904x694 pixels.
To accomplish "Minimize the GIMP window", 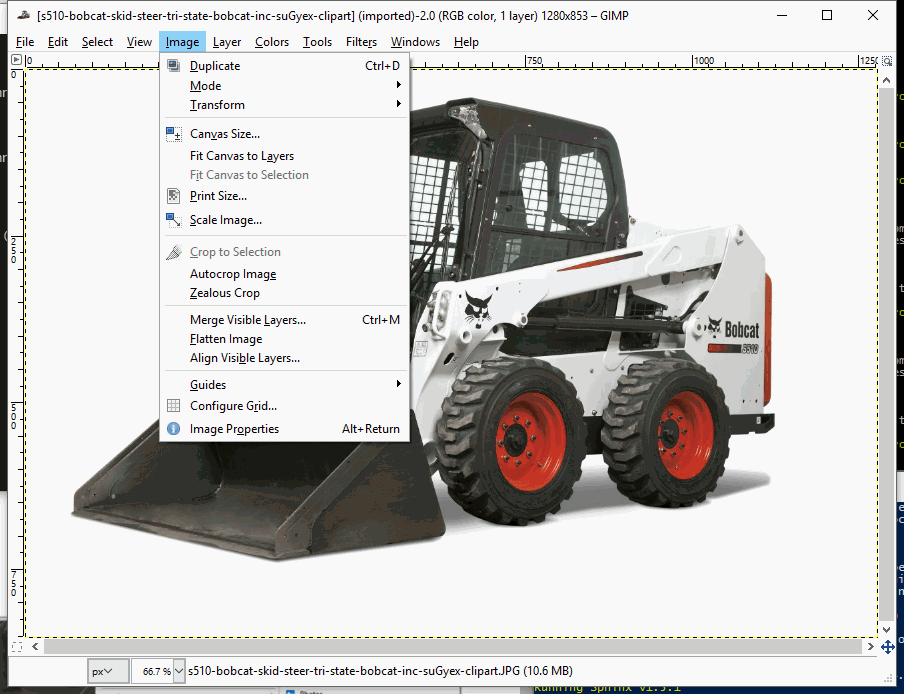I will coord(782,16).
